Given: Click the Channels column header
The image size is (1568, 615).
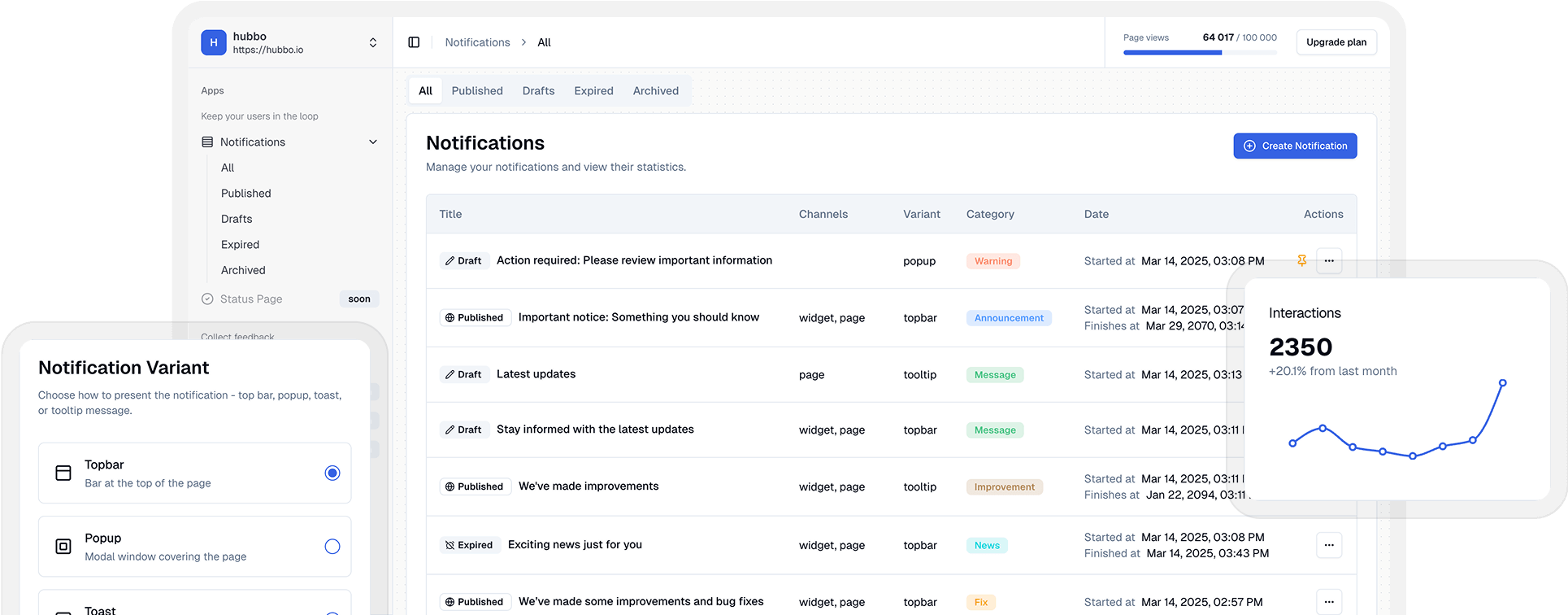Looking at the screenshot, I should click(x=823, y=214).
